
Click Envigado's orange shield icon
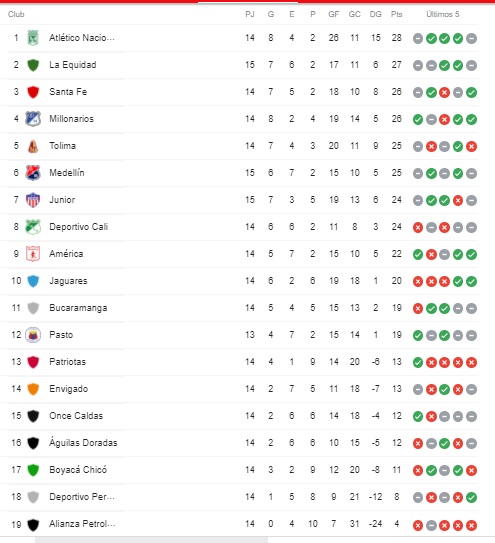point(33,389)
